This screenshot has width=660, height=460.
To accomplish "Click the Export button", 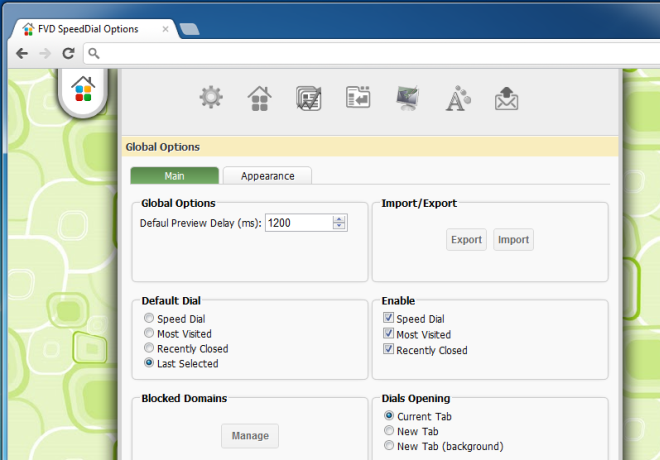I will (x=466, y=239).
